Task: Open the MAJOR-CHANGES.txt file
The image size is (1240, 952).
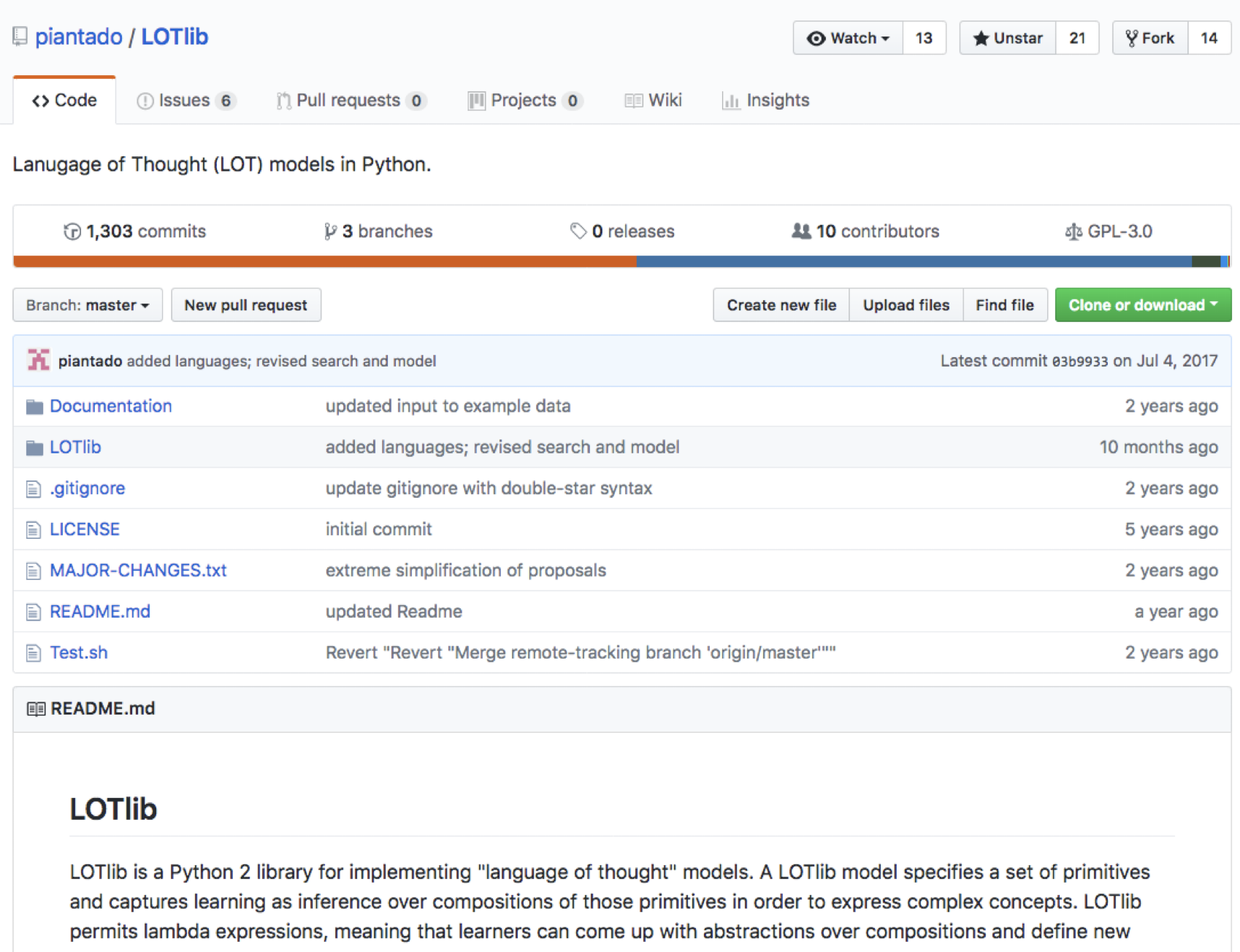Action: (138, 570)
